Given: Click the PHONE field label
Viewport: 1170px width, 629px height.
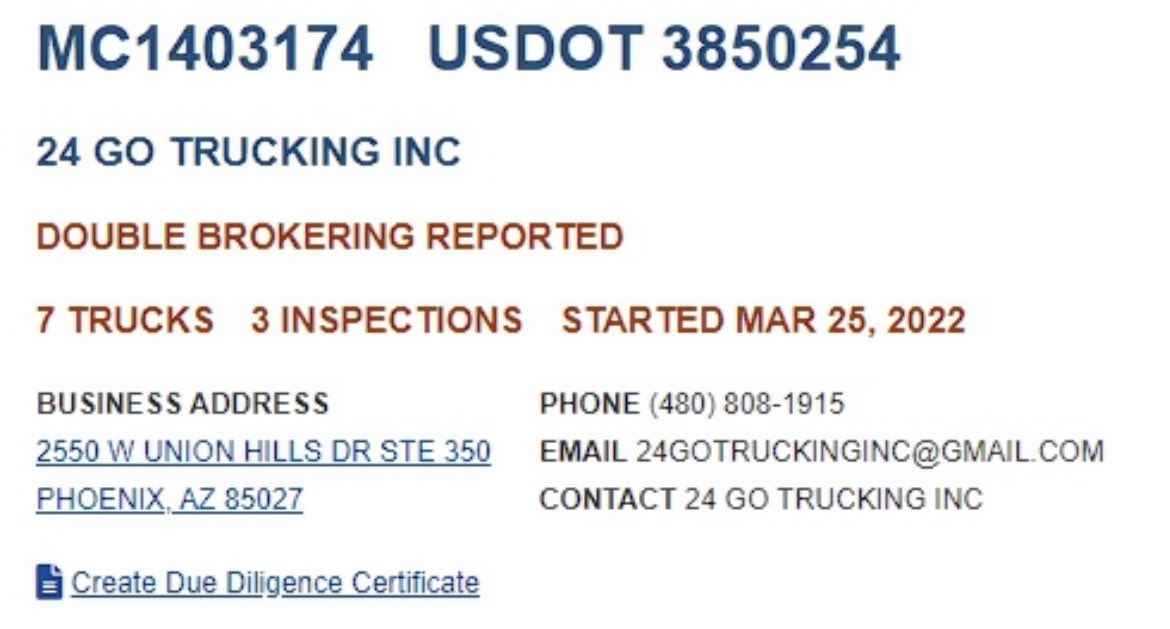Looking at the screenshot, I should click(x=589, y=404).
